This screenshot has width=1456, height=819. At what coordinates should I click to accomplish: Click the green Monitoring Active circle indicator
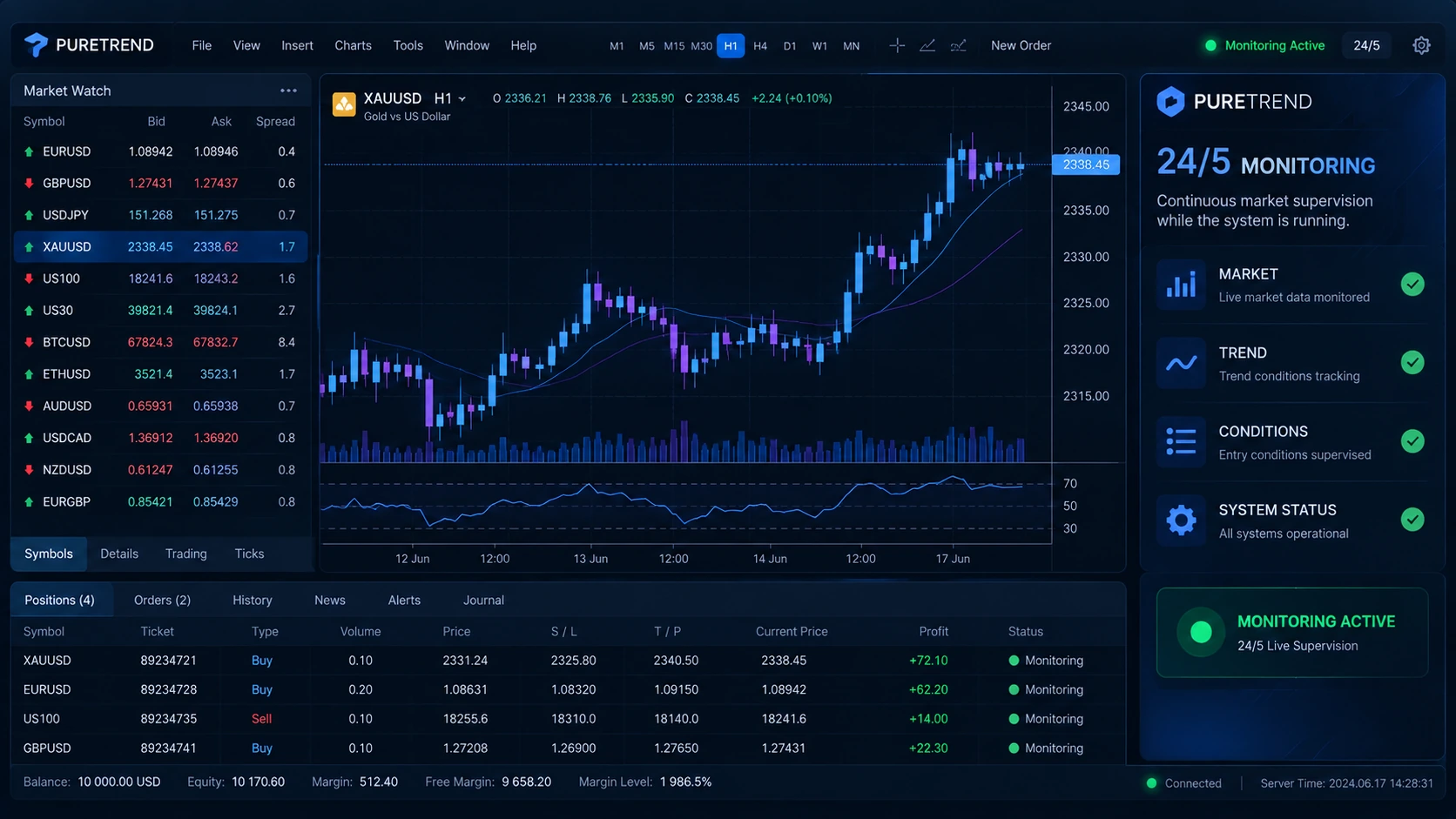(1201, 632)
